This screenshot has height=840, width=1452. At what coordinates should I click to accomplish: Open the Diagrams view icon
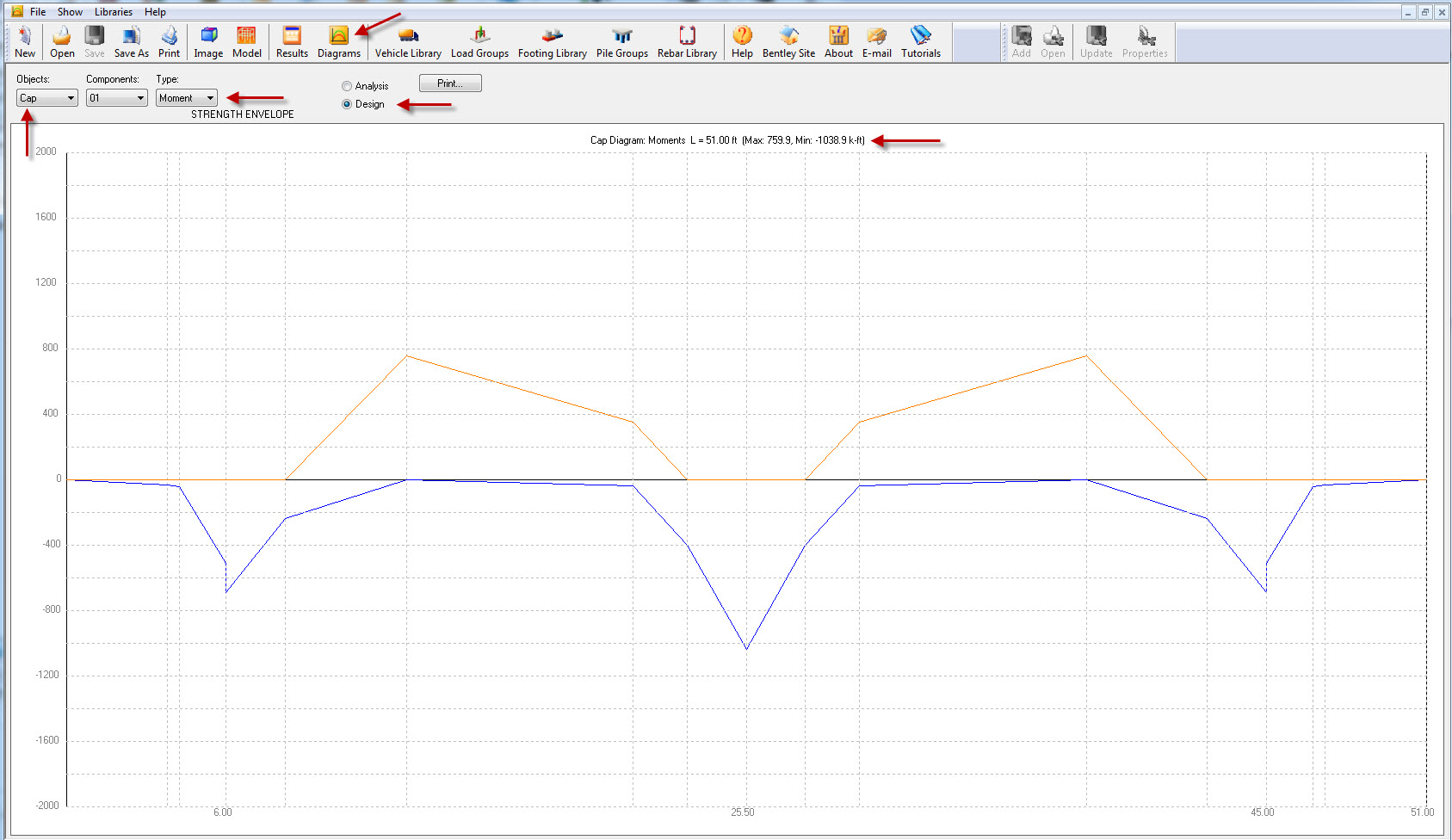tap(338, 41)
